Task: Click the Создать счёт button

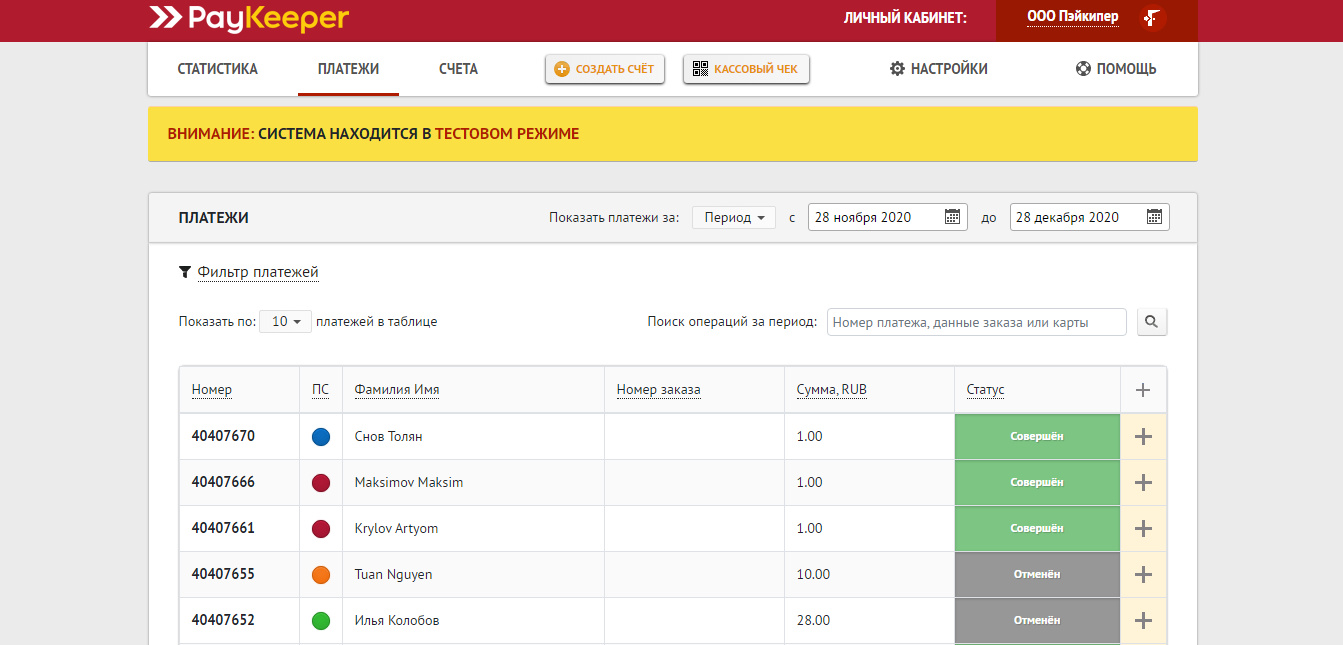Action: click(605, 69)
